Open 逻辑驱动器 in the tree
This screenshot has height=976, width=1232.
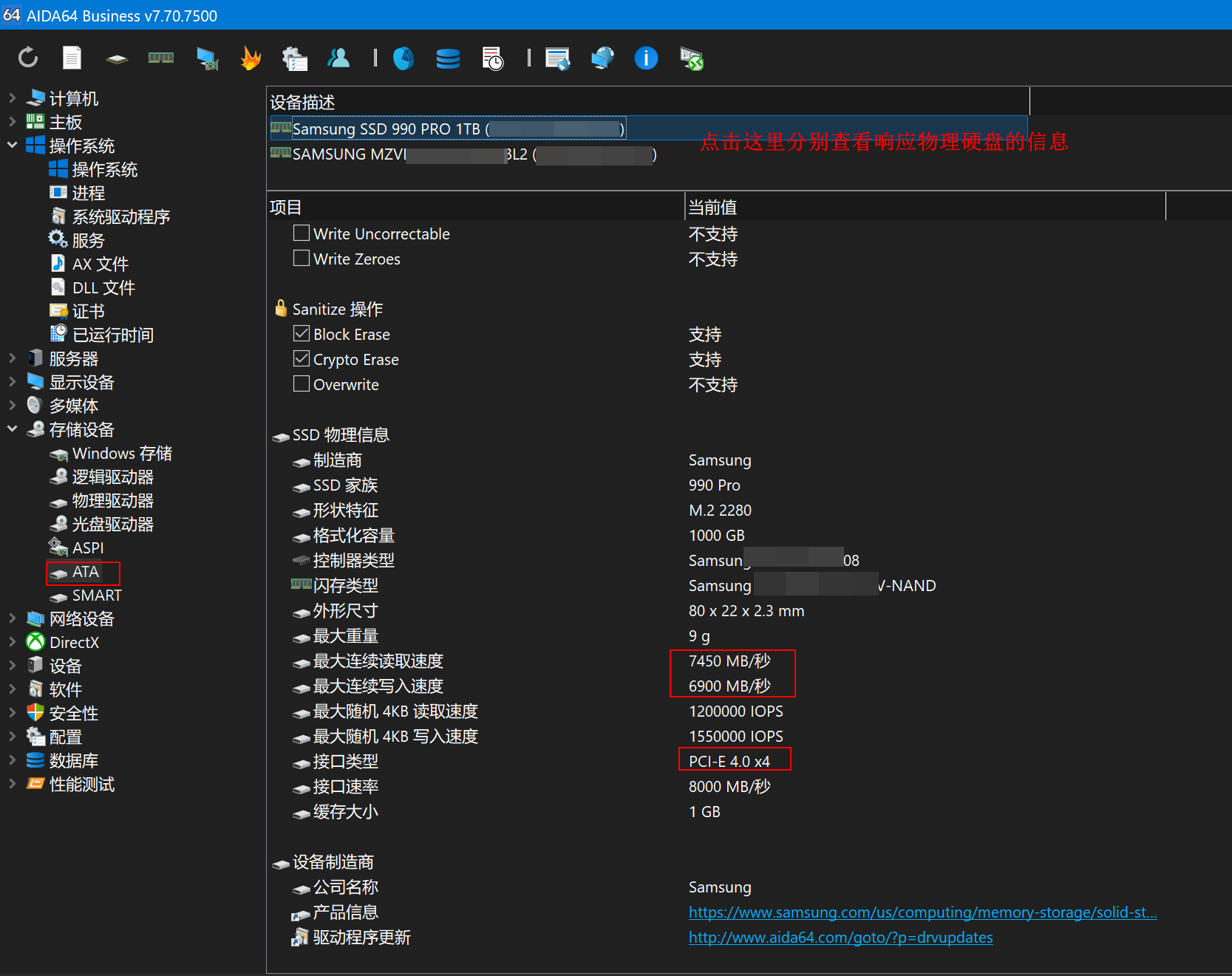pyautogui.click(x=112, y=477)
